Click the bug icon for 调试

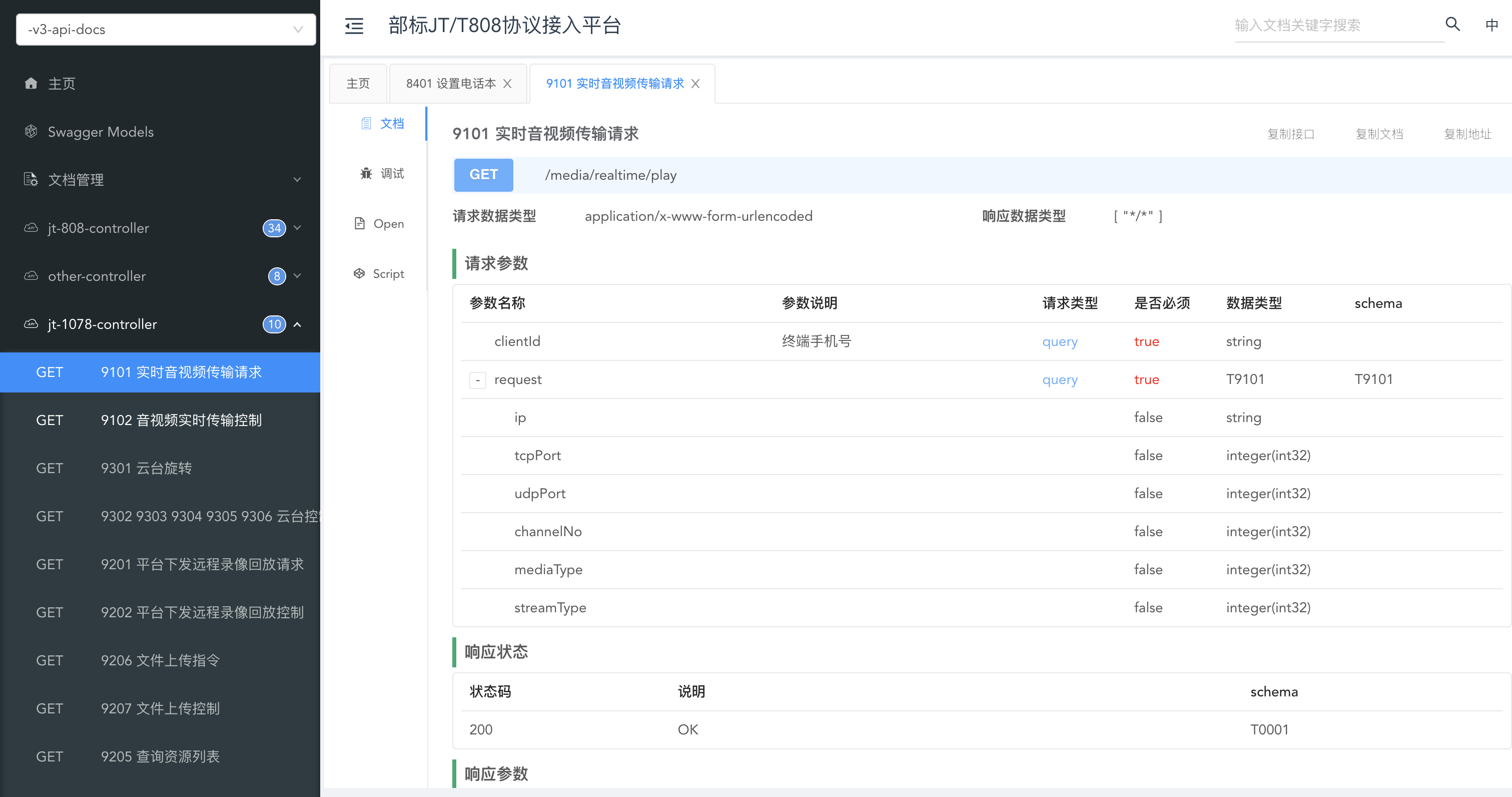[366, 173]
